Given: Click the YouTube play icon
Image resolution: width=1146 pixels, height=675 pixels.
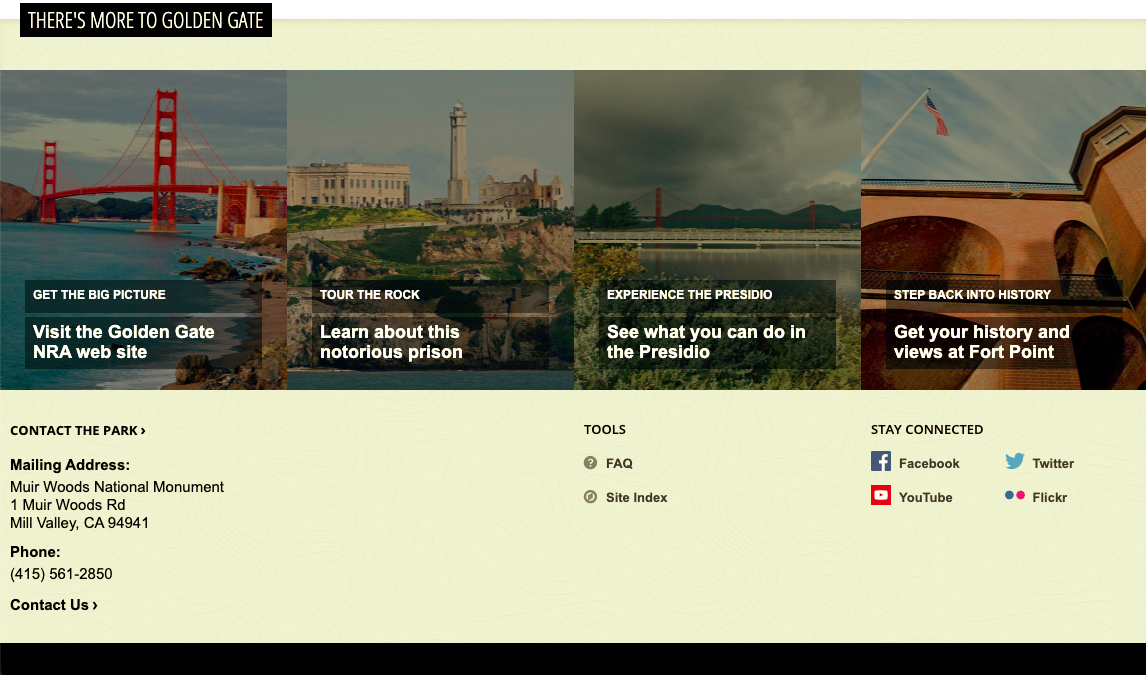Looking at the screenshot, I should [881, 495].
